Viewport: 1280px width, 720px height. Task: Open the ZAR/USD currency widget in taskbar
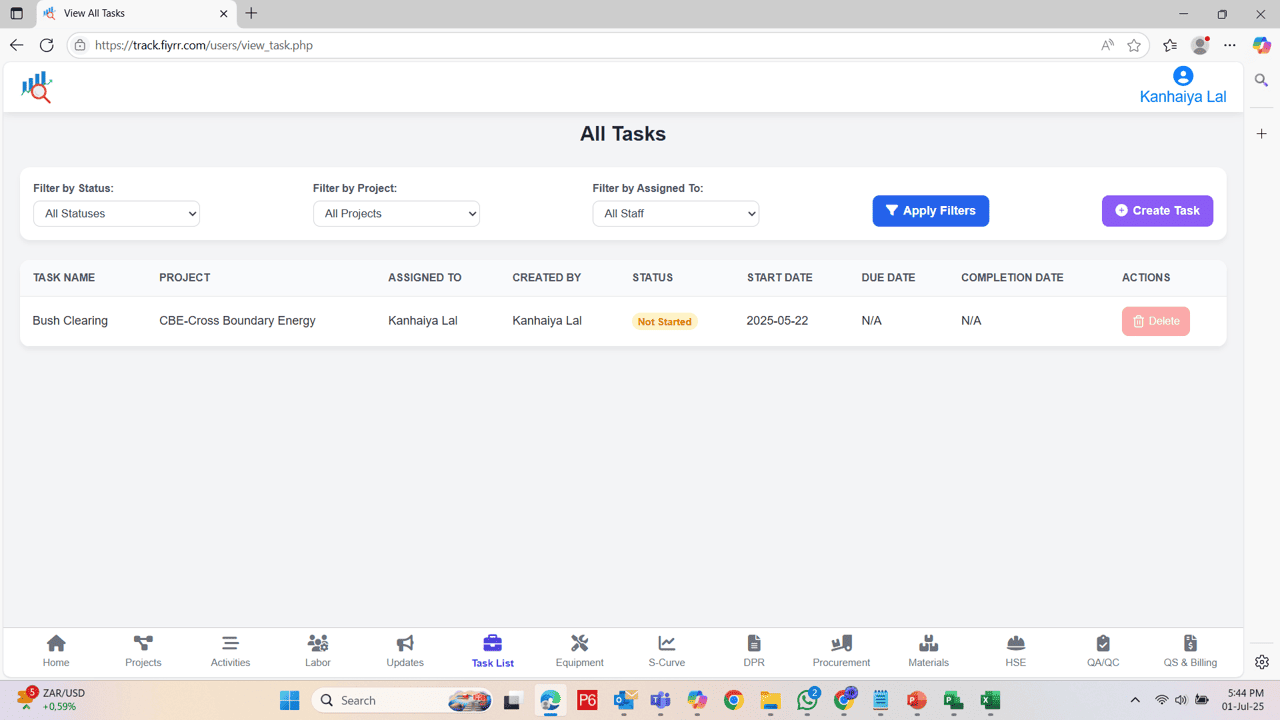click(50, 699)
